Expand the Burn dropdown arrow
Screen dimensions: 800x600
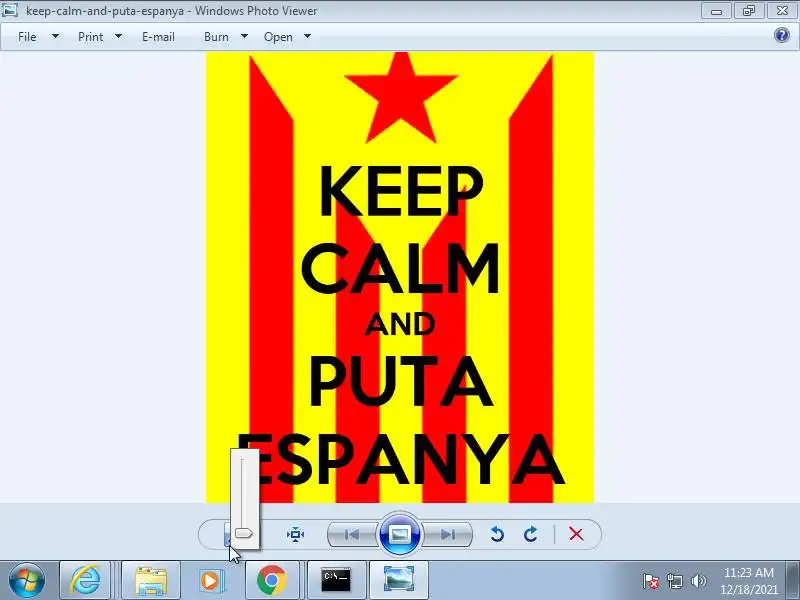point(244,36)
